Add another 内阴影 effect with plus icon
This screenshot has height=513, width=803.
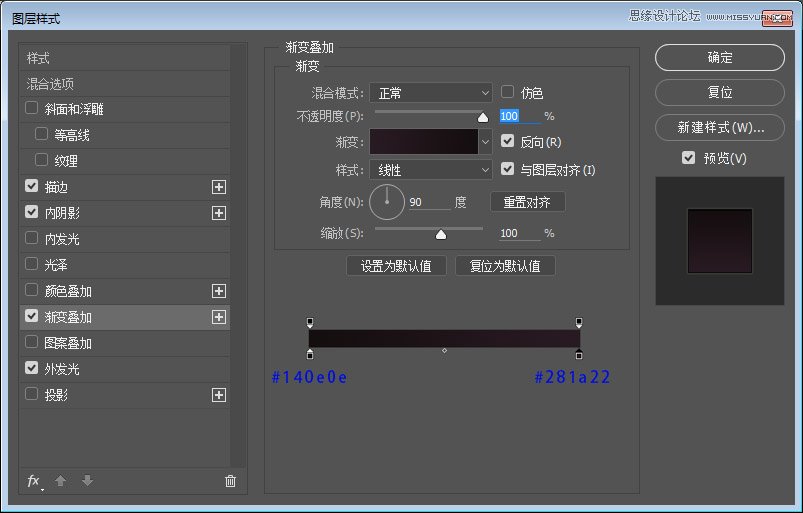coord(219,213)
